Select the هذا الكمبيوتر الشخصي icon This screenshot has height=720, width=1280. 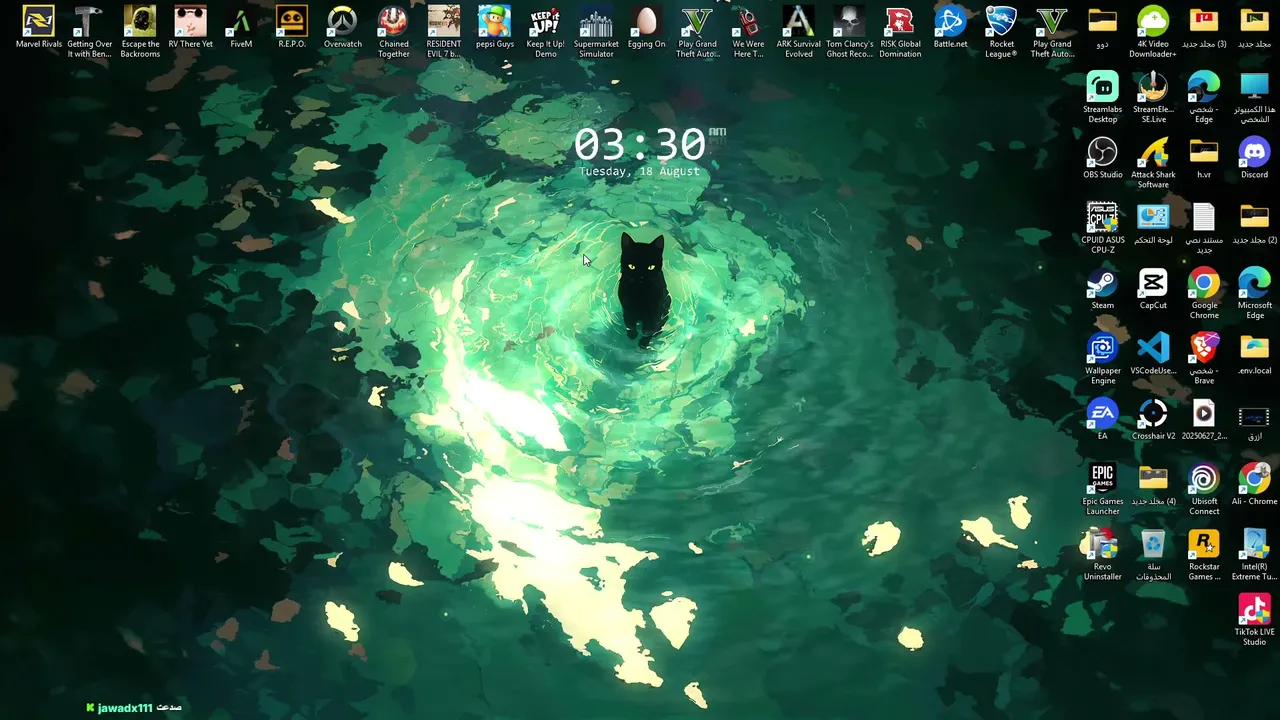coord(1254,96)
